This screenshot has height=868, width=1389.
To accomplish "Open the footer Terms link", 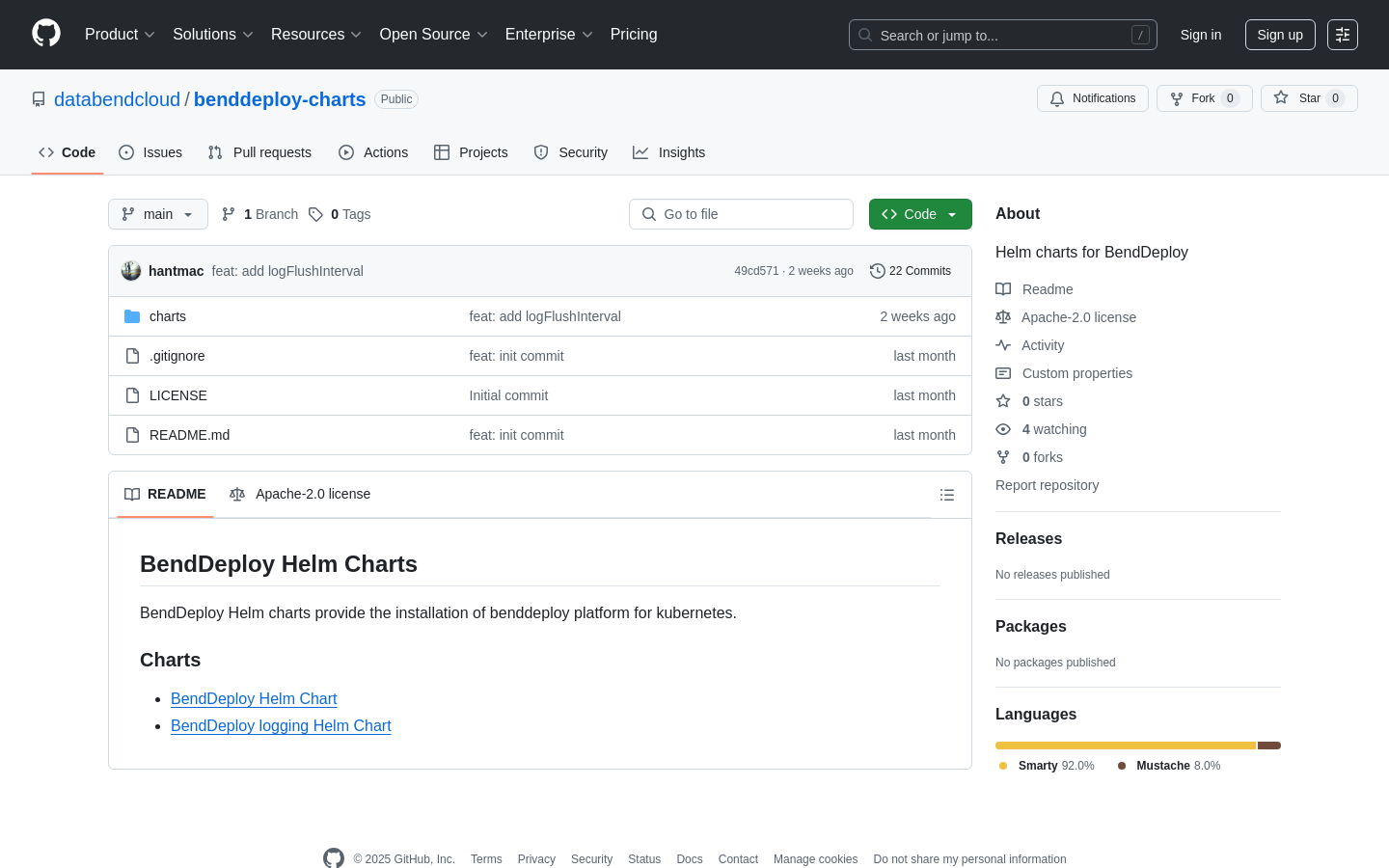I will click(486, 859).
